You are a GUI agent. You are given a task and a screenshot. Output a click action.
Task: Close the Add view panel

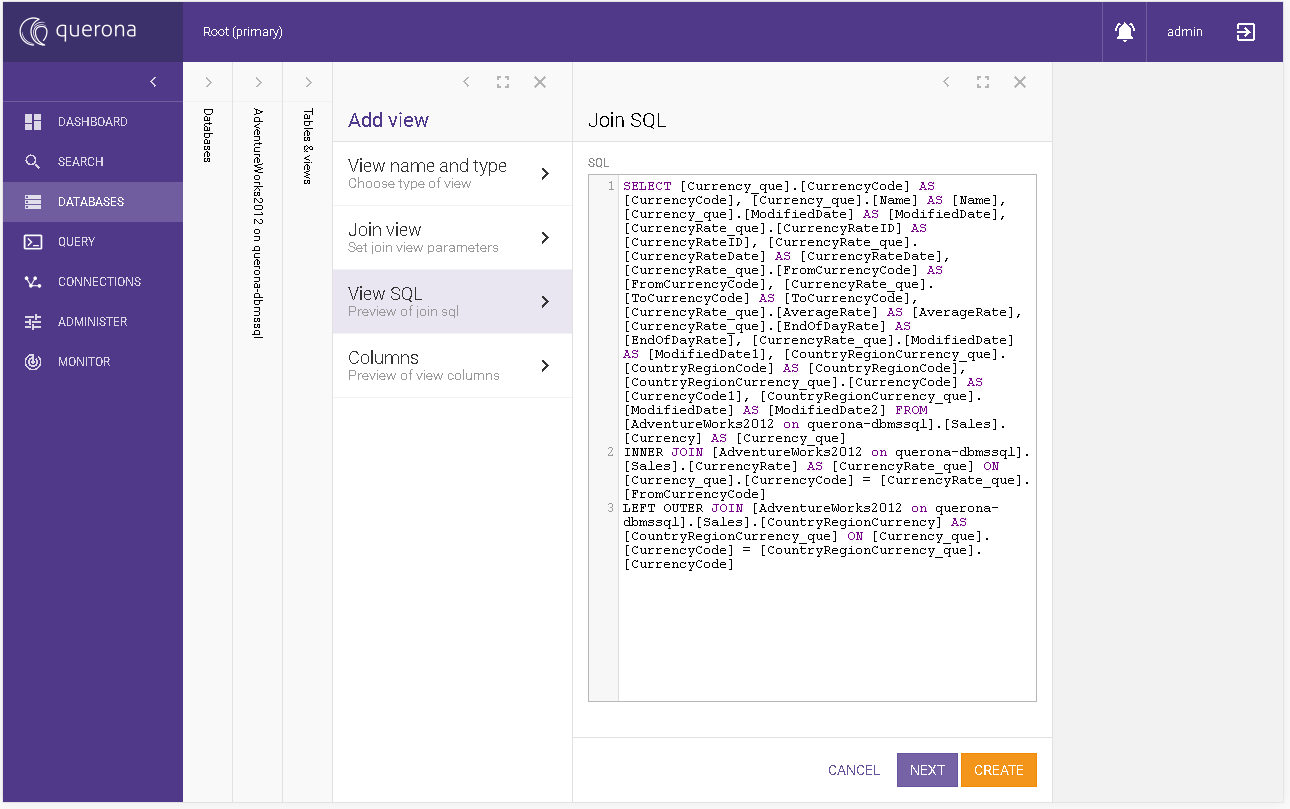click(540, 82)
